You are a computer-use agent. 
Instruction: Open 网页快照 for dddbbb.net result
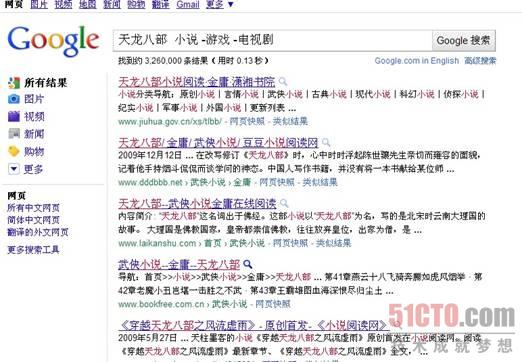(277, 182)
